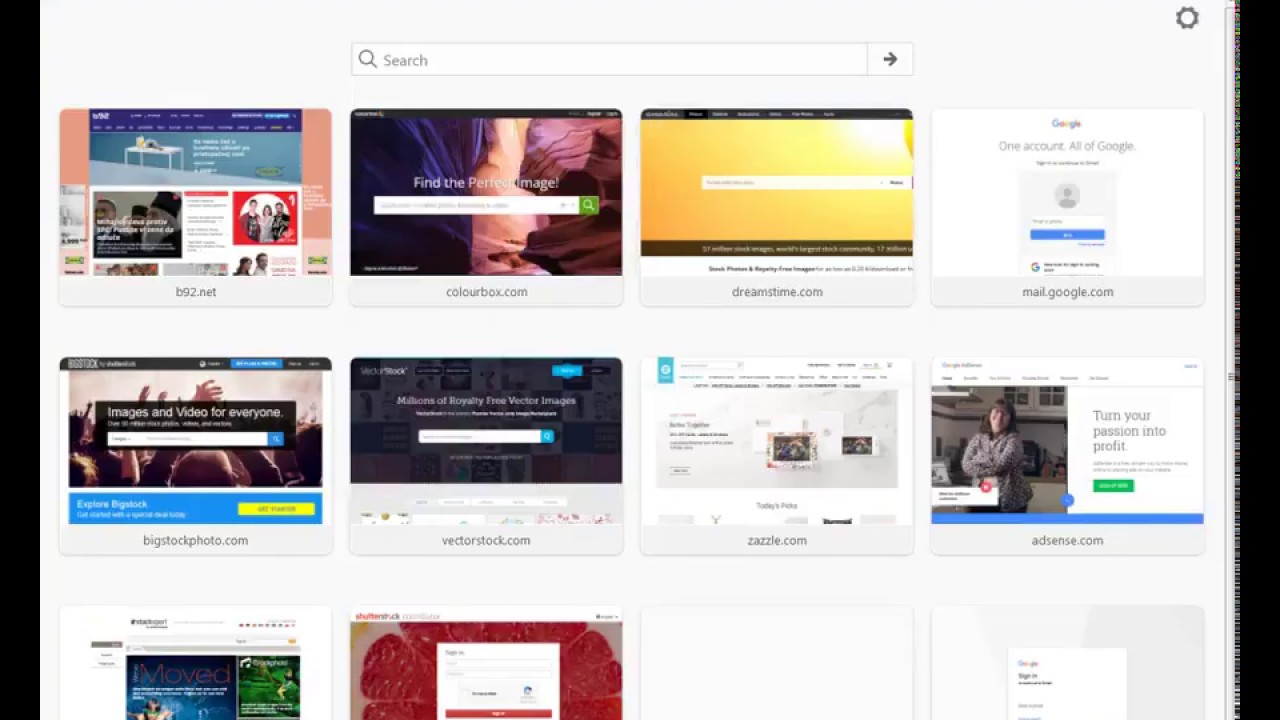Click the b92.net label text
This screenshot has width=1280, height=720.
tap(196, 292)
